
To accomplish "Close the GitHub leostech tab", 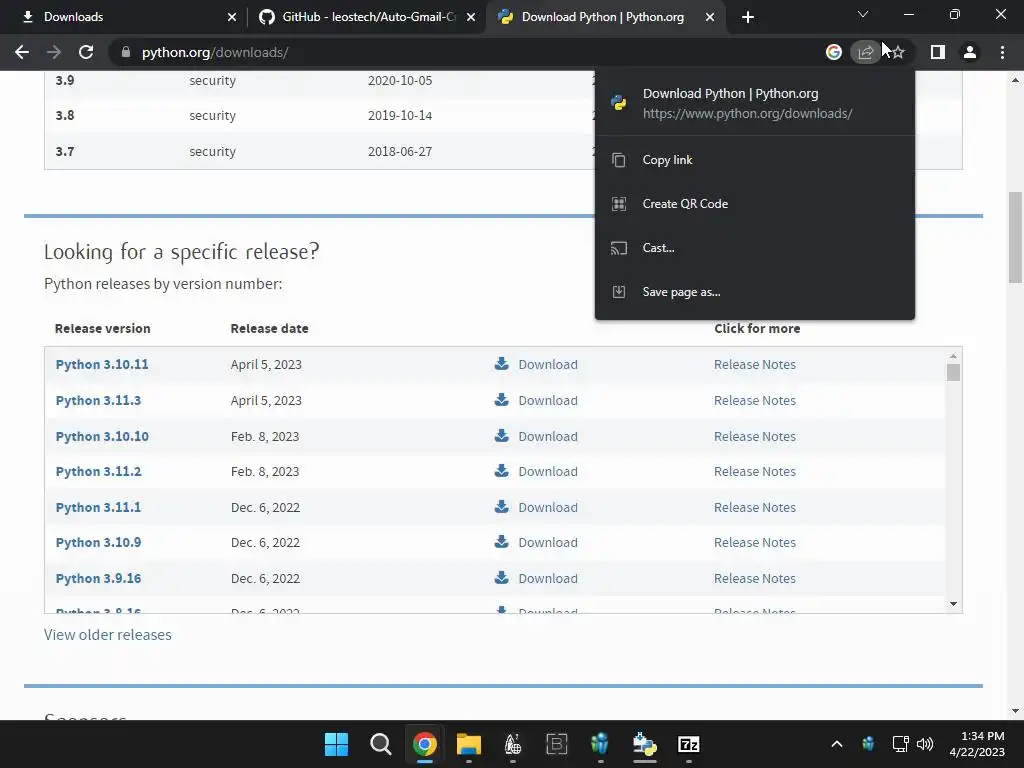I will tap(471, 17).
